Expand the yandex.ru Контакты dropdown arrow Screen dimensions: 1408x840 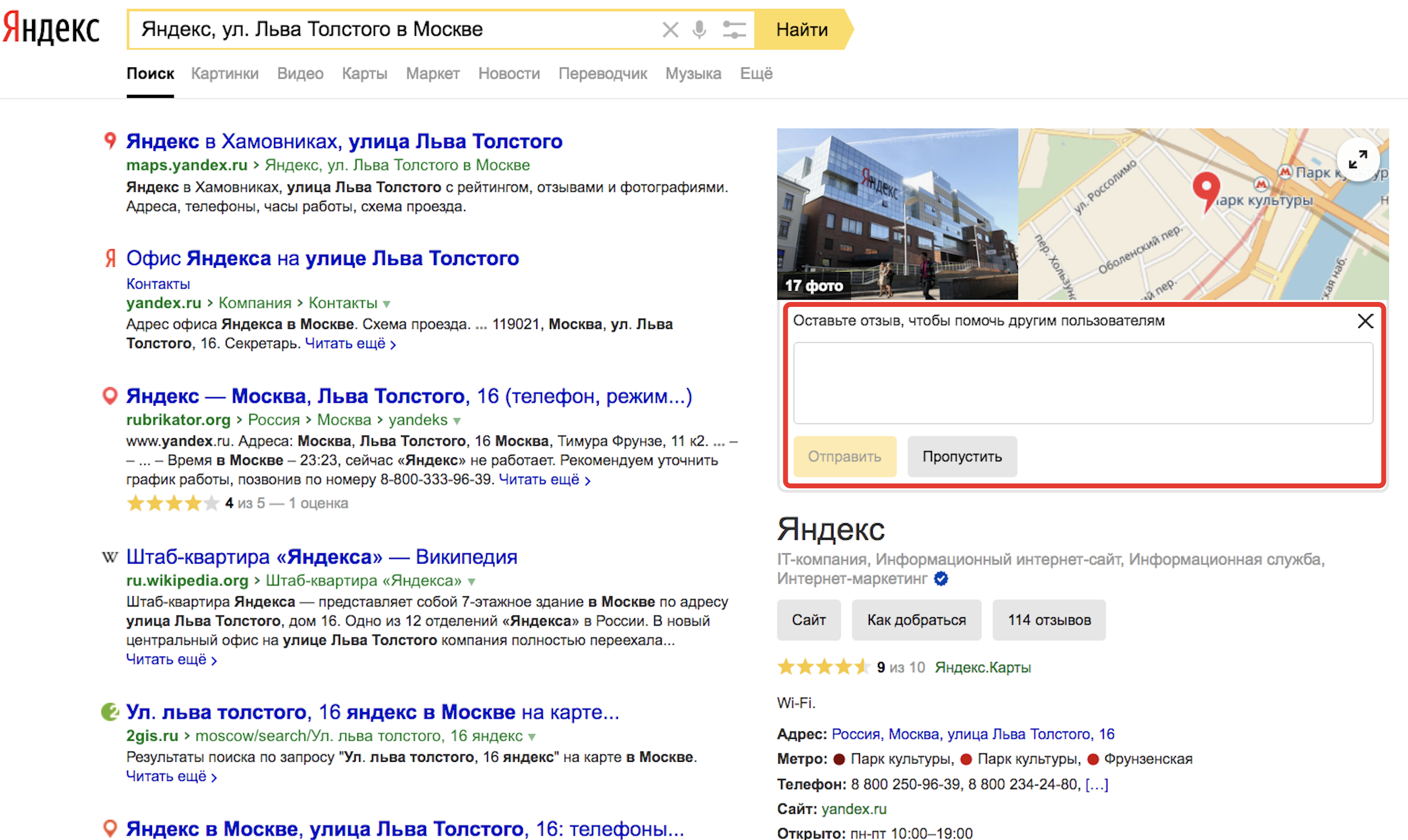[387, 304]
